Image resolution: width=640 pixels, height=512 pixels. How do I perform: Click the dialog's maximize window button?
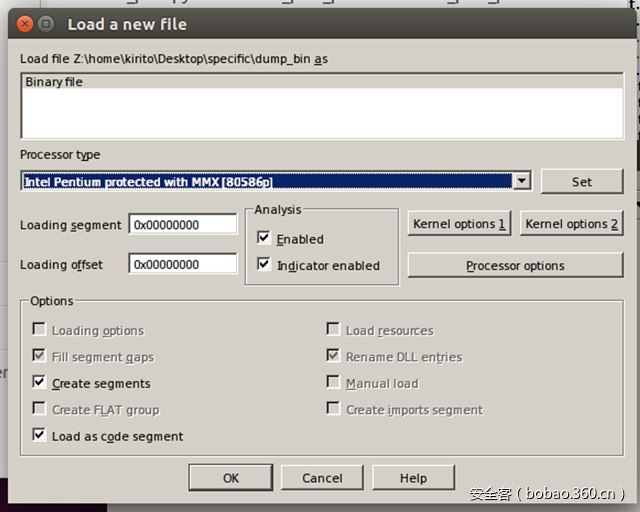46,24
